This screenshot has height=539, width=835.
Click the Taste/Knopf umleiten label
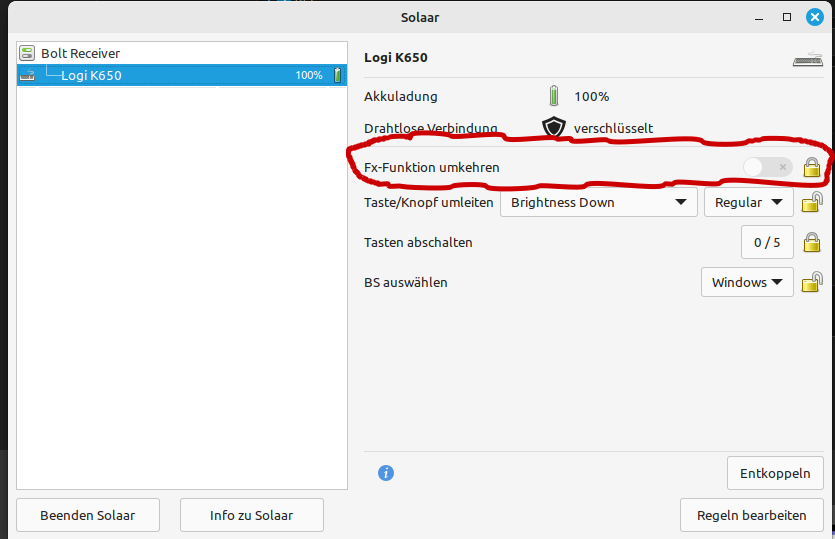pos(429,202)
